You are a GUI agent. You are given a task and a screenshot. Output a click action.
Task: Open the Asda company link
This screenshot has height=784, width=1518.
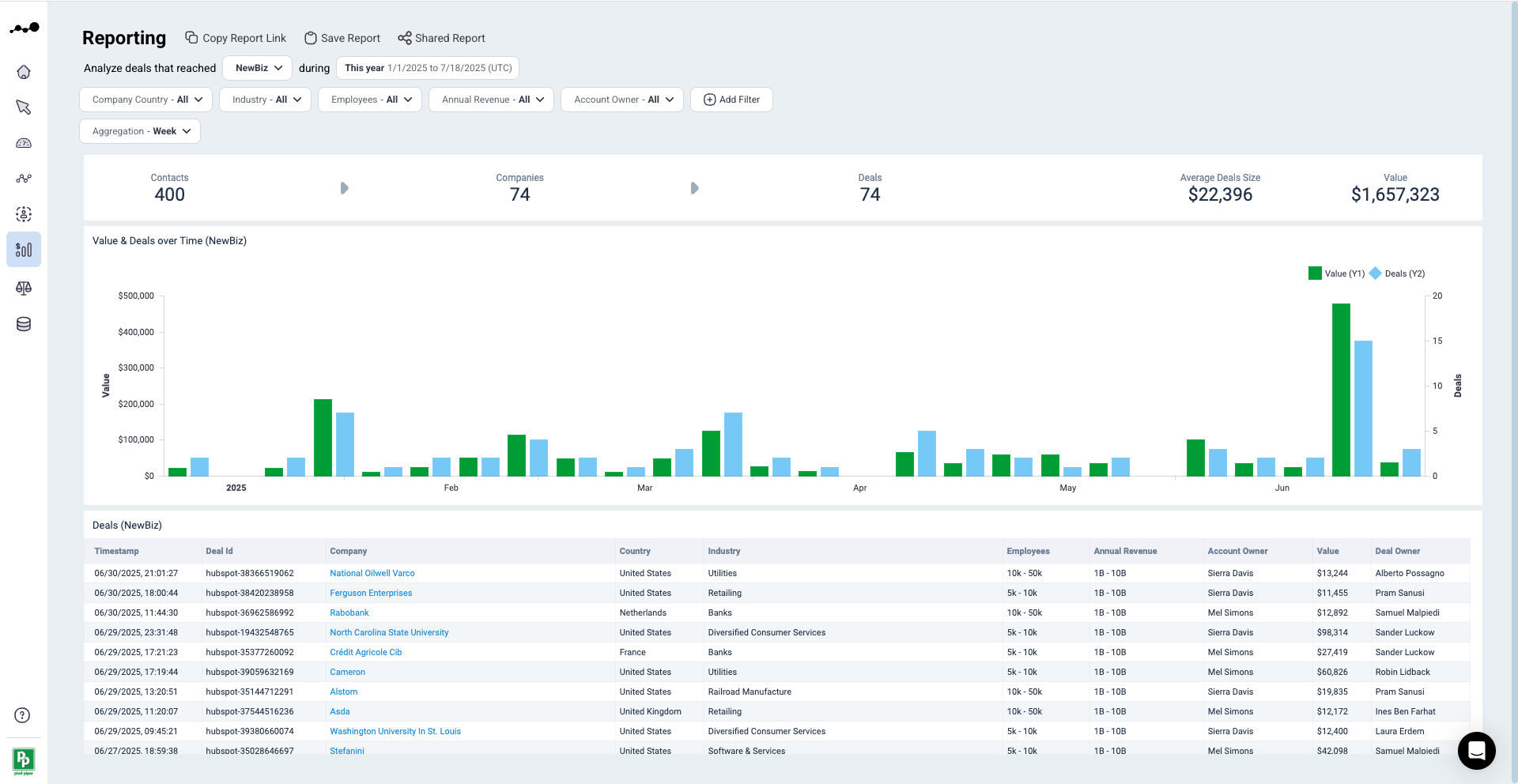tap(340, 711)
